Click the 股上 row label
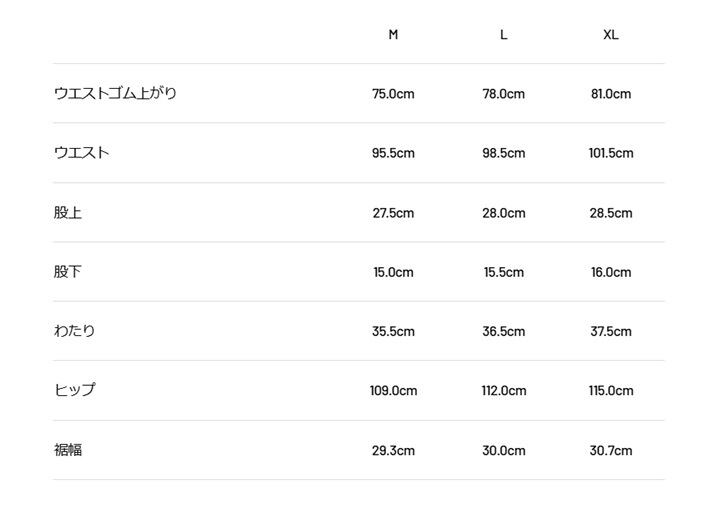The height and width of the screenshot is (515, 727). point(68,212)
